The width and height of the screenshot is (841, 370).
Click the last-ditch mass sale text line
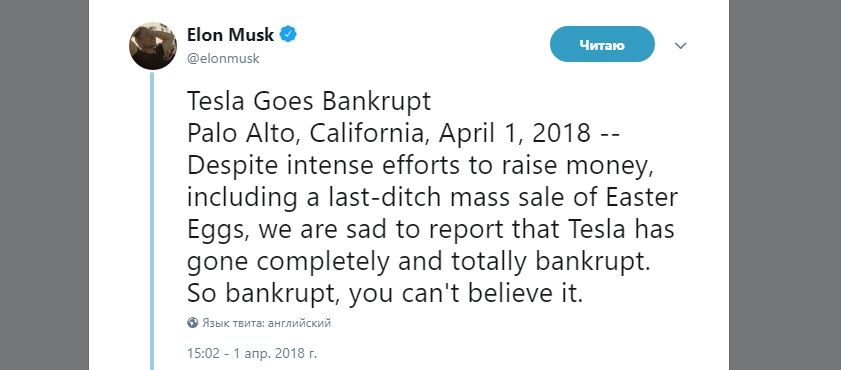432,198
